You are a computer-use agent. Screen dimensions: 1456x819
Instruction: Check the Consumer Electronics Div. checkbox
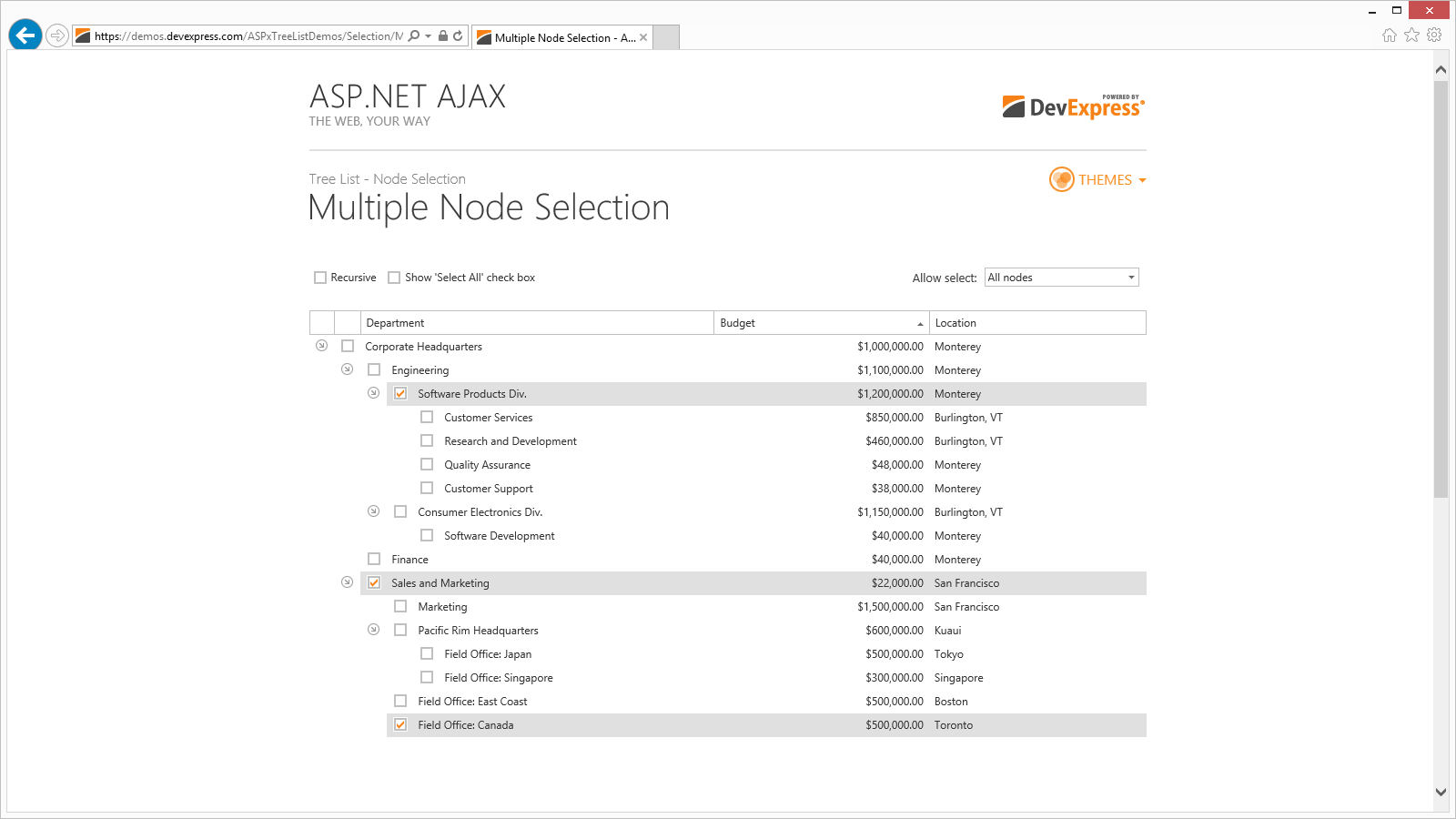(400, 511)
